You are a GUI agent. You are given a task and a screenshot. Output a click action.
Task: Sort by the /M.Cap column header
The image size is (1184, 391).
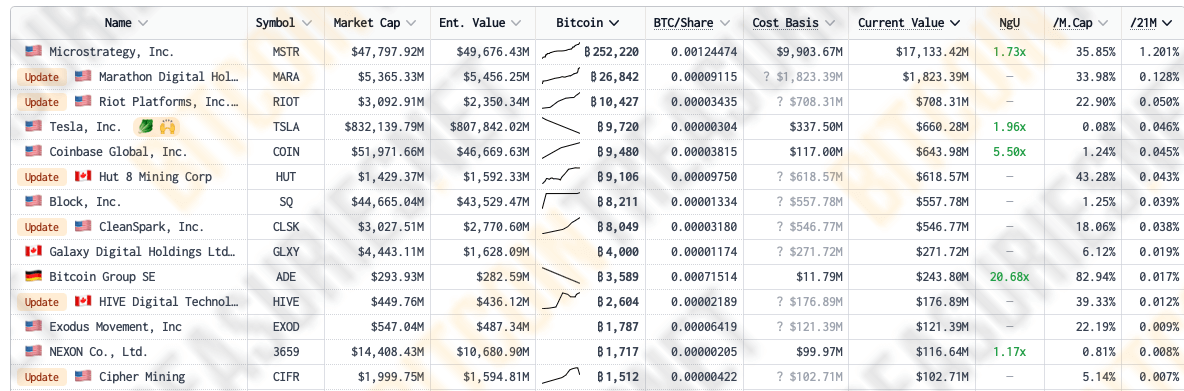click(x=1082, y=23)
